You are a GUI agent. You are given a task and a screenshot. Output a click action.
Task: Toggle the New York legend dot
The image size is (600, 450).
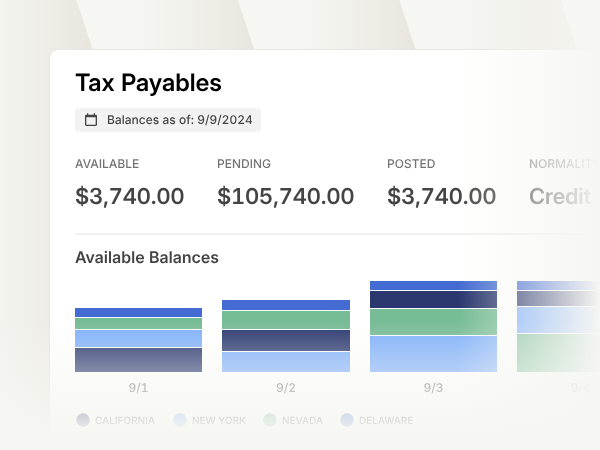tap(180, 420)
